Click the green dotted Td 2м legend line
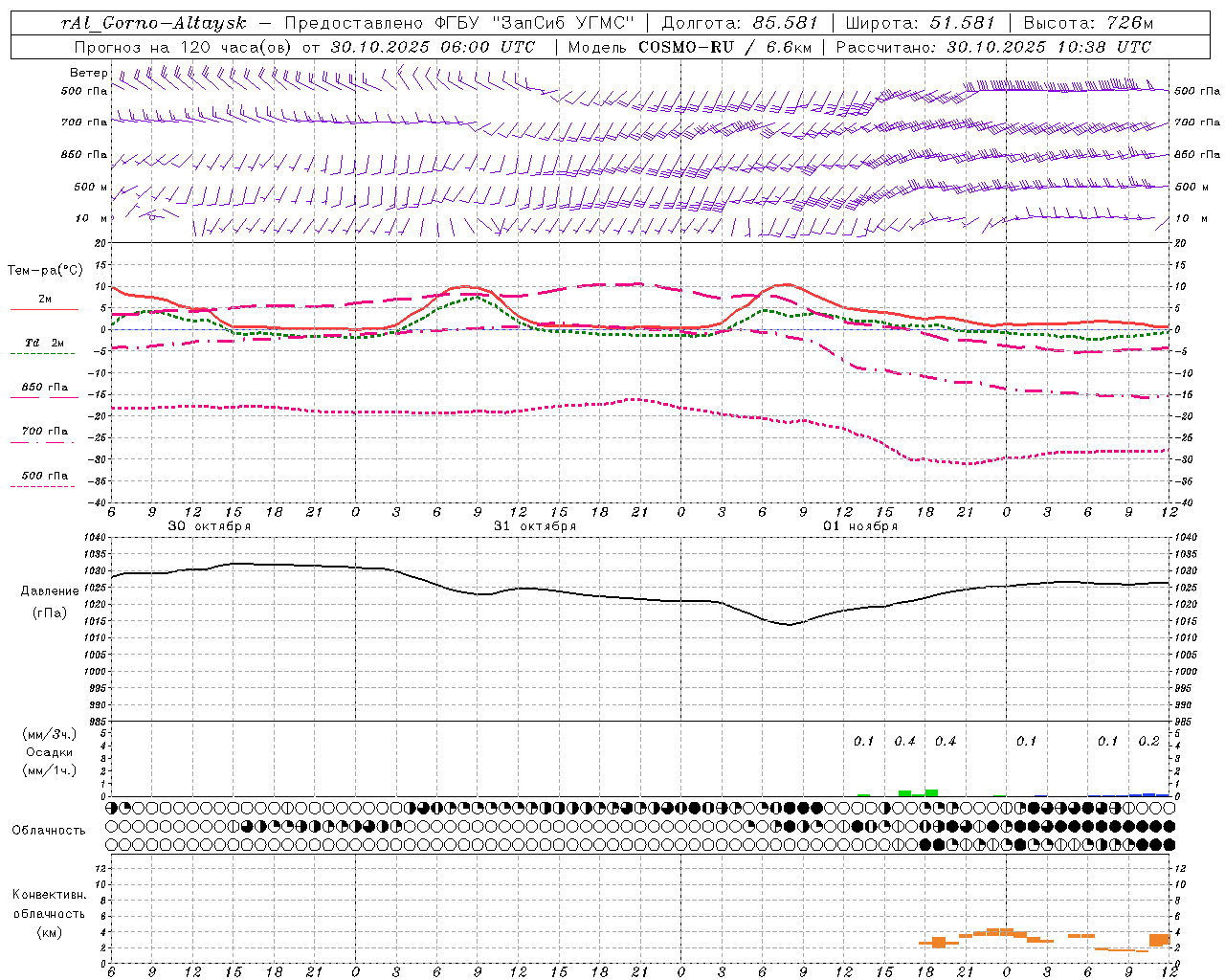This screenshot has height=980, width=1225. click(42, 354)
